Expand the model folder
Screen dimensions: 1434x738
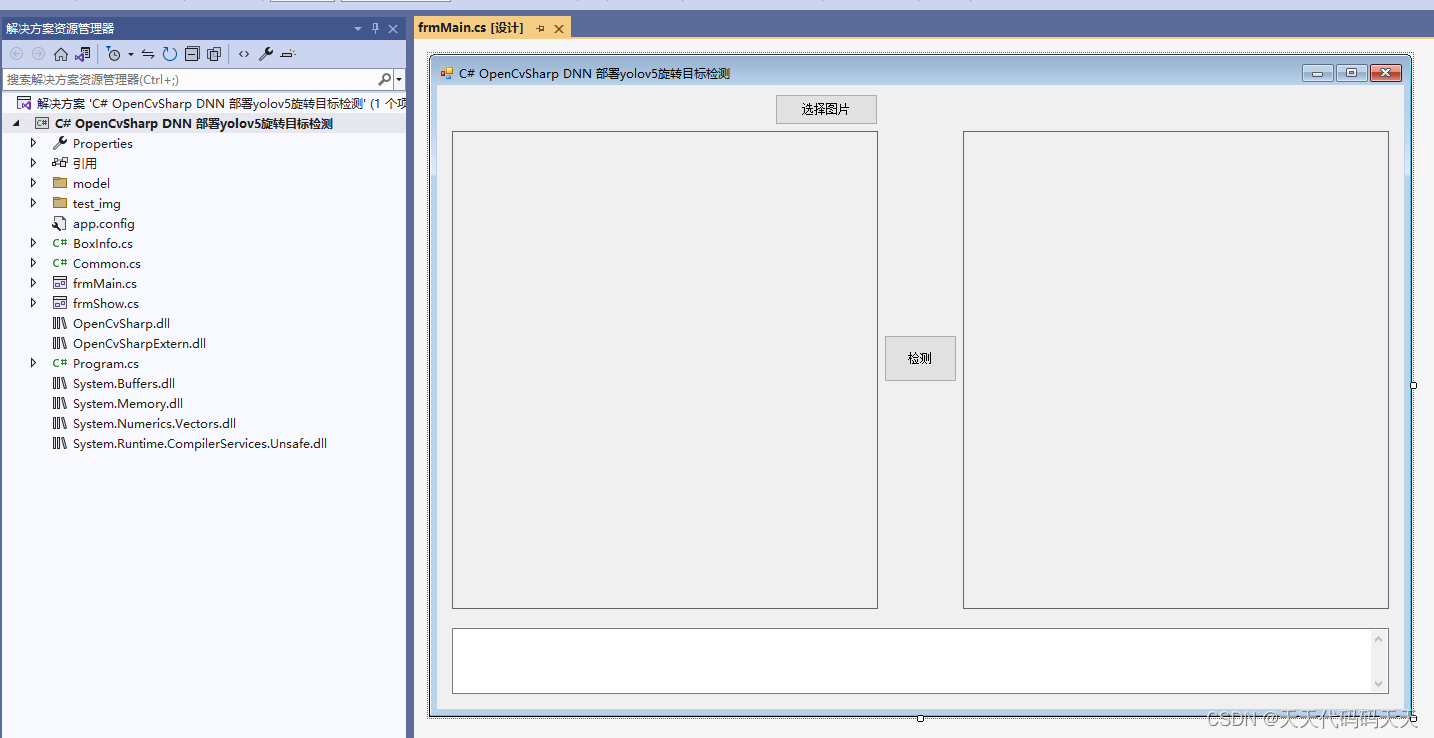point(33,183)
